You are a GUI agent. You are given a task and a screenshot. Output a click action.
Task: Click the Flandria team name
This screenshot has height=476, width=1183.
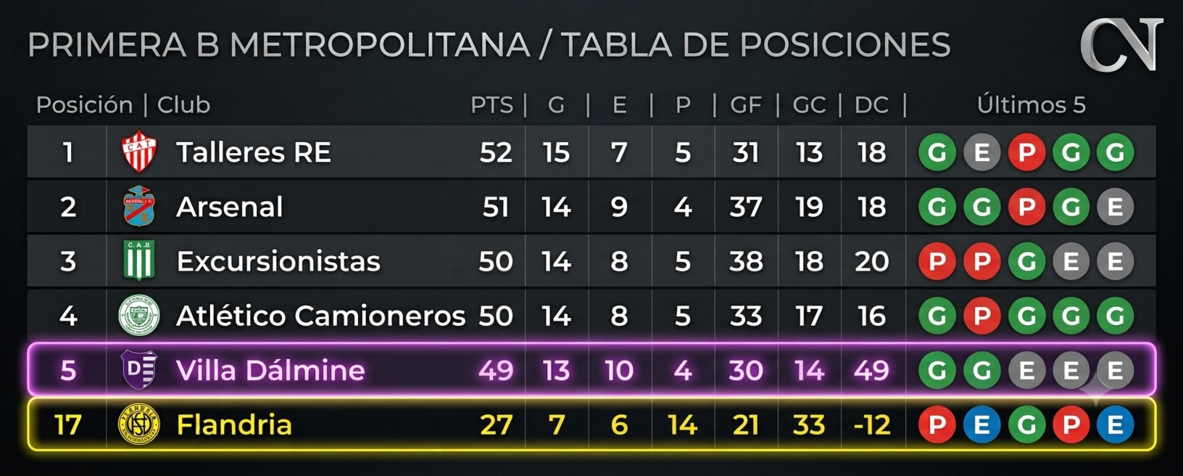[x=234, y=425]
